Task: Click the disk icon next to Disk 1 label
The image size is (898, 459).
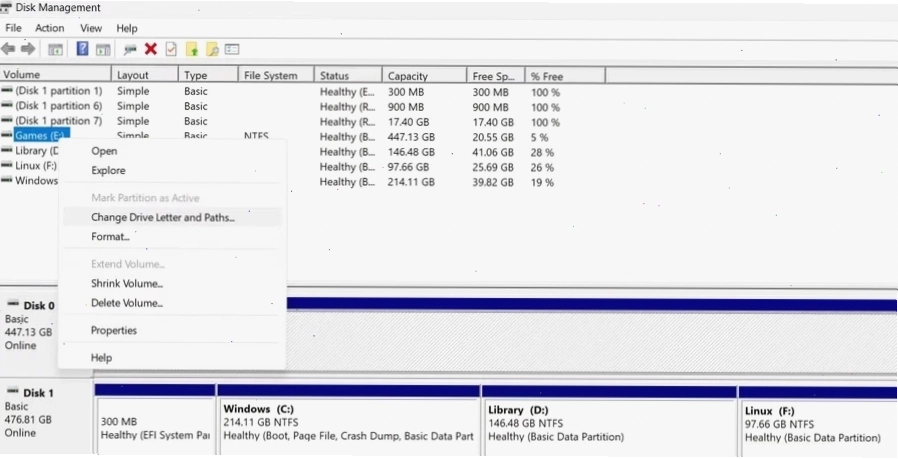Action: coord(13,391)
